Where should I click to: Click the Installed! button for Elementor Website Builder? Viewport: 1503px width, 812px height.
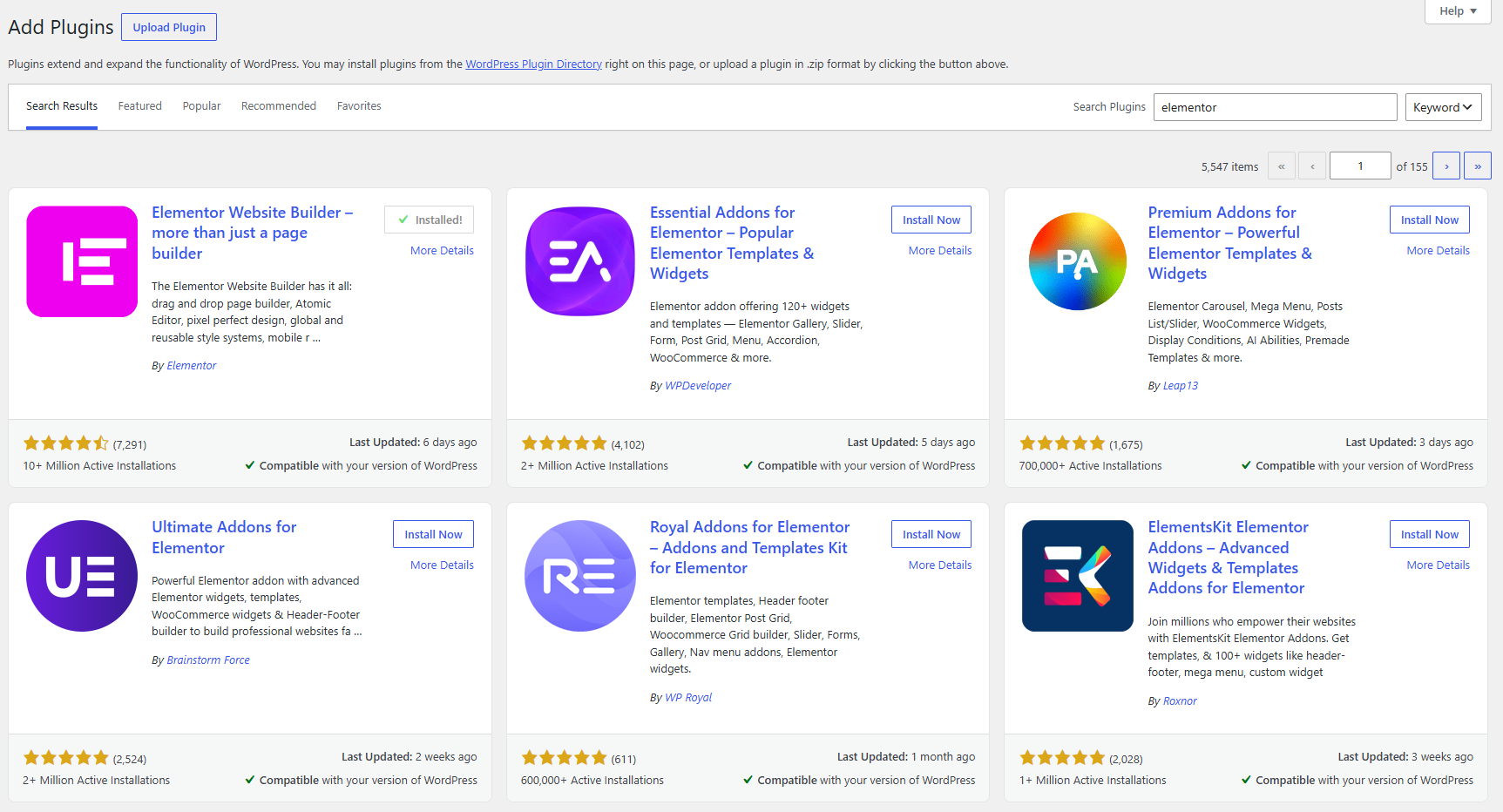429,220
